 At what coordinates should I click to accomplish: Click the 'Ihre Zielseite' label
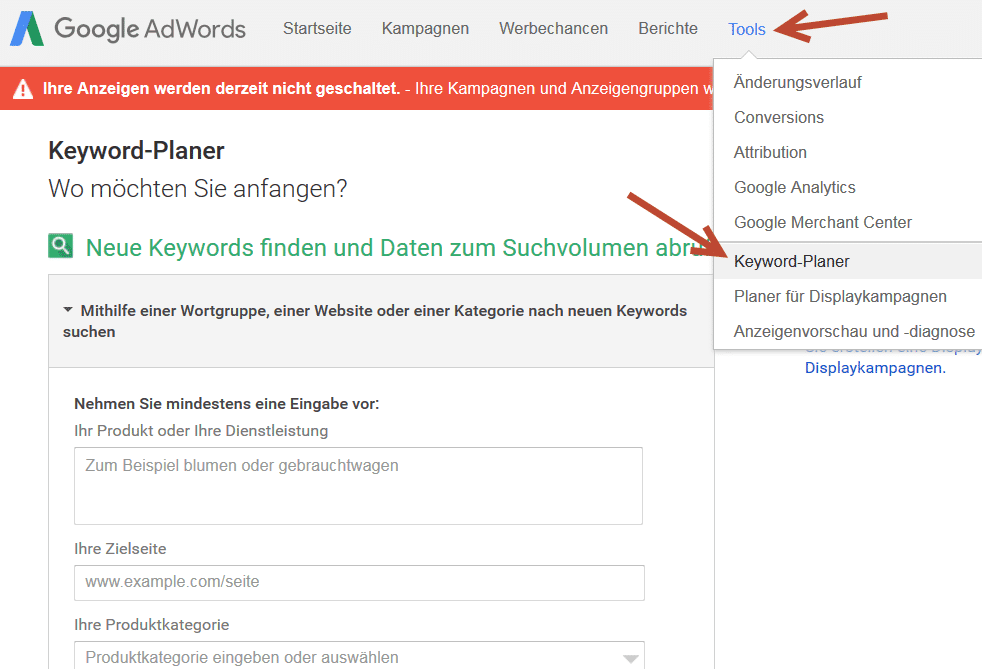pos(120,549)
